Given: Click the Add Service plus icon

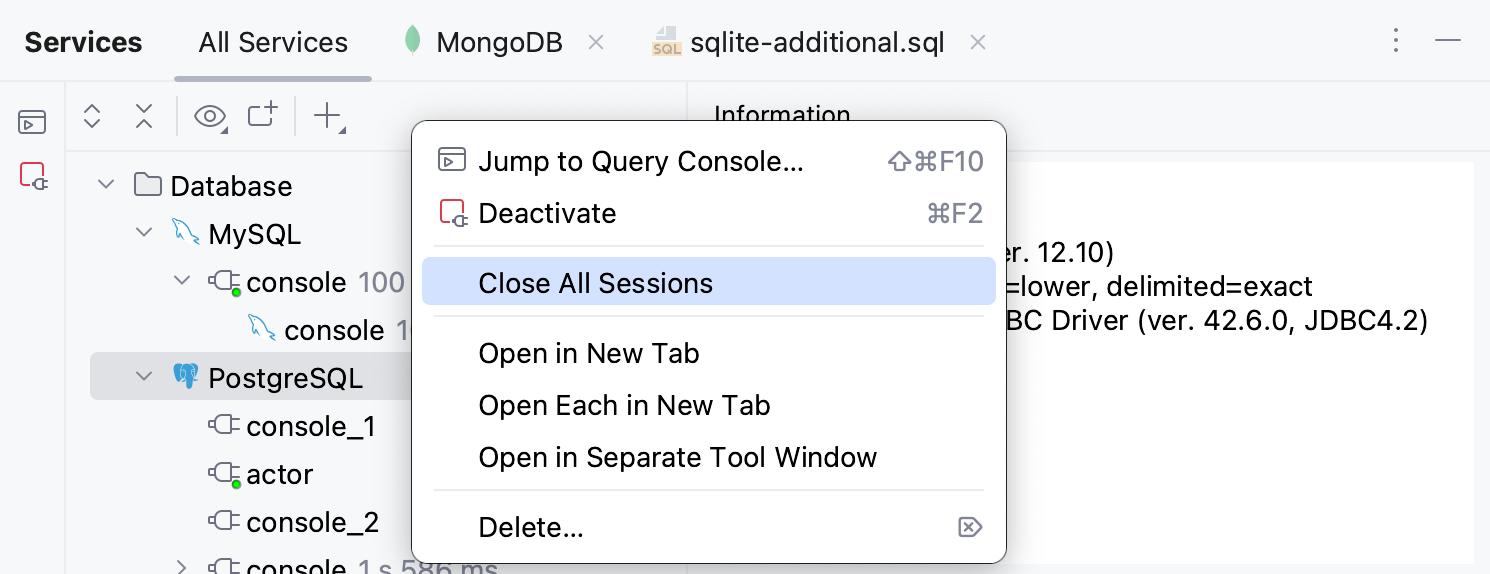Looking at the screenshot, I should [329, 116].
